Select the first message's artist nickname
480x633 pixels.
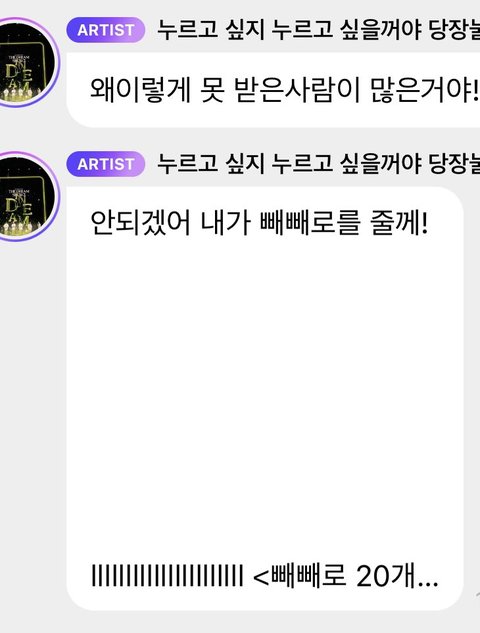pos(318,30)
